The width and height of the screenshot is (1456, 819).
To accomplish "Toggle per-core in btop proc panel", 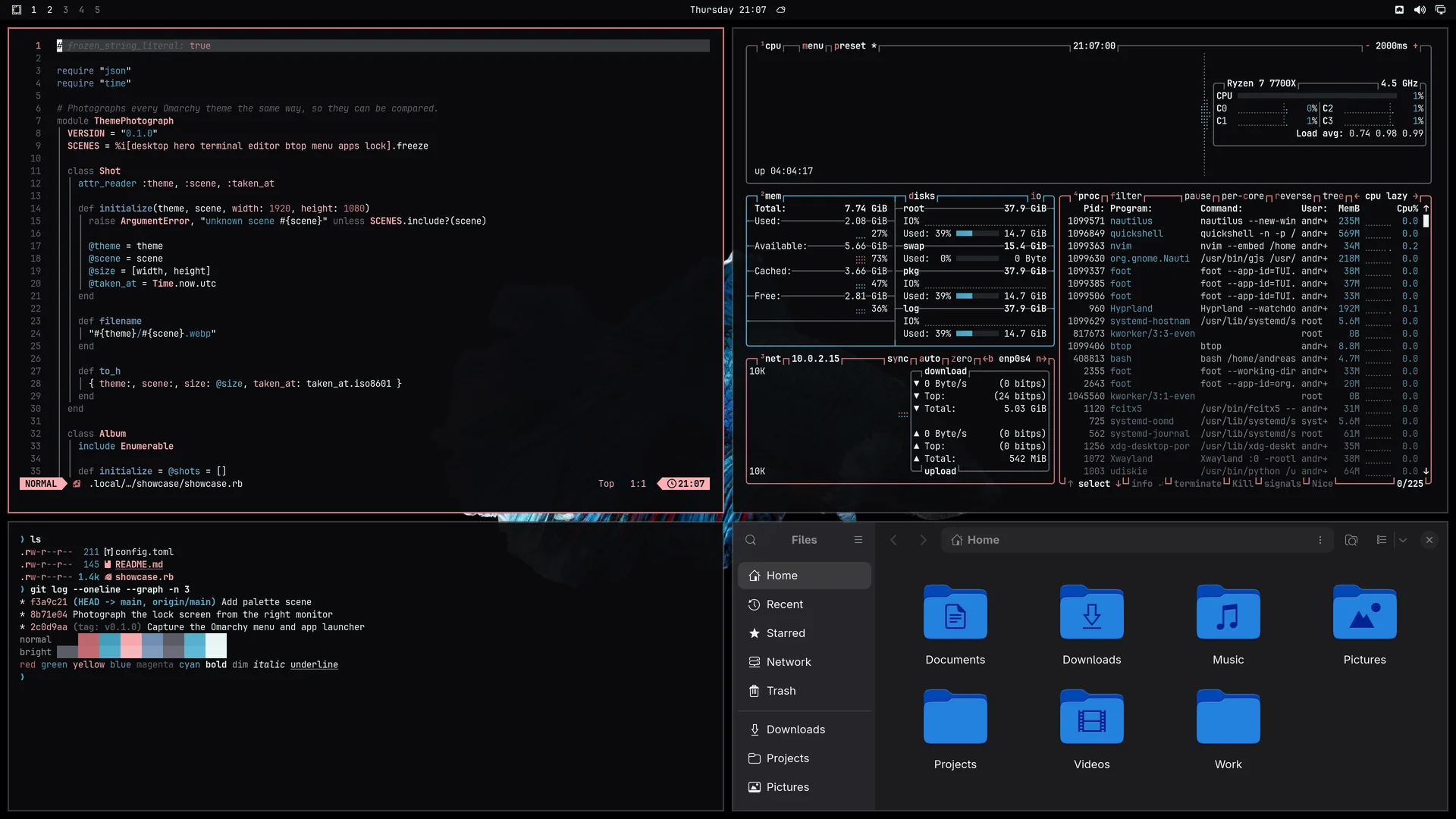I will pos(1242,196).
